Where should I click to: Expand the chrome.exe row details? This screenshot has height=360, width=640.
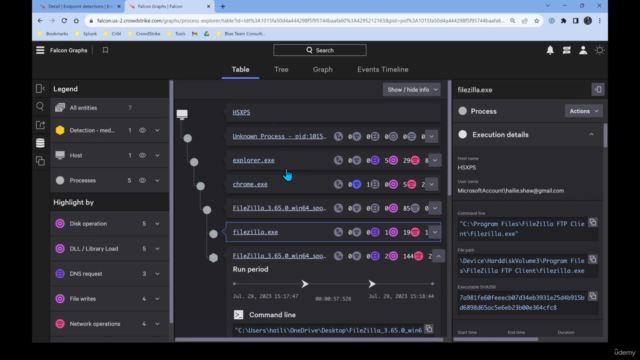(431, 184)
